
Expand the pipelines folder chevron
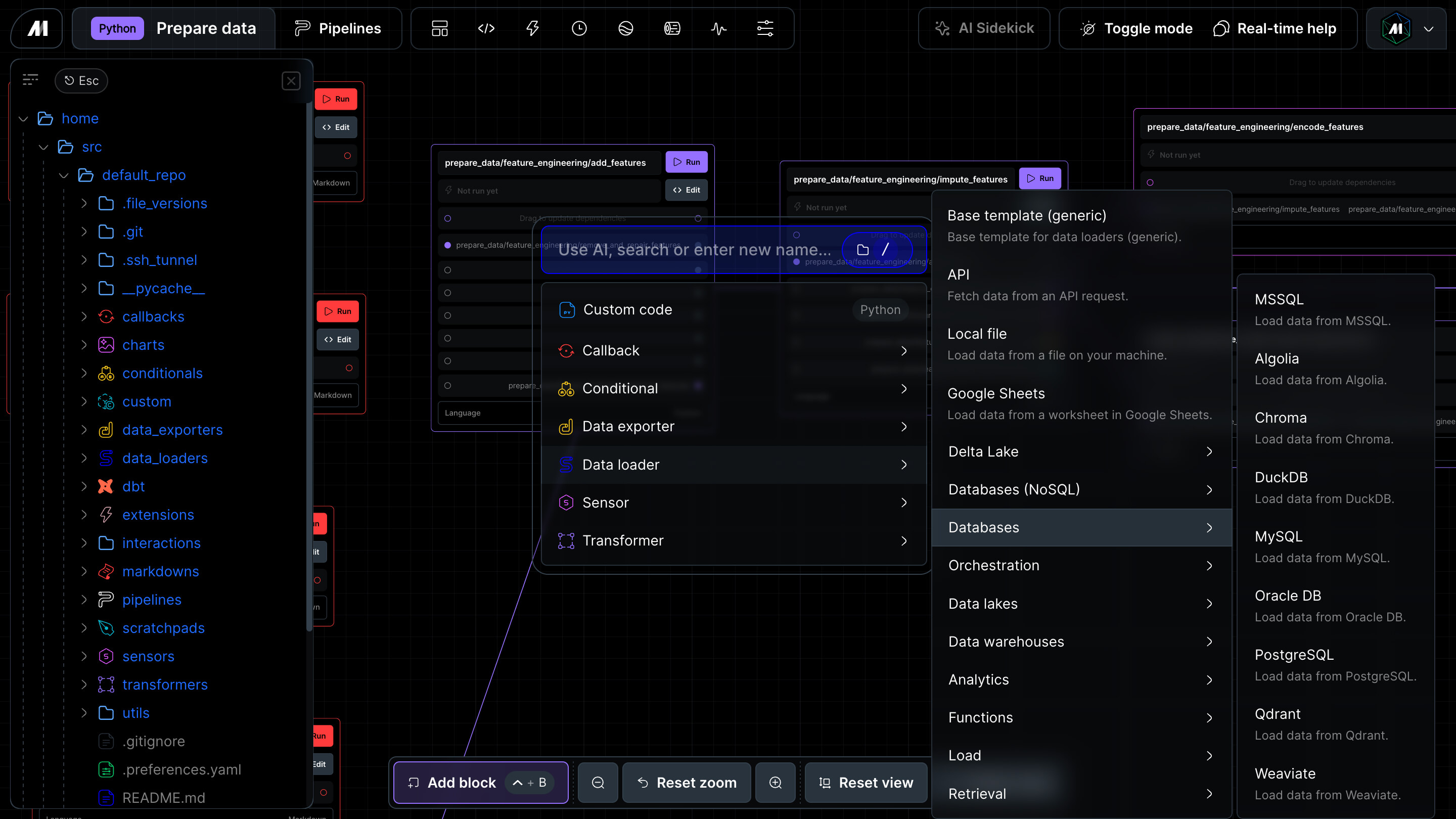pyautogui.click(x=84, y=600)
